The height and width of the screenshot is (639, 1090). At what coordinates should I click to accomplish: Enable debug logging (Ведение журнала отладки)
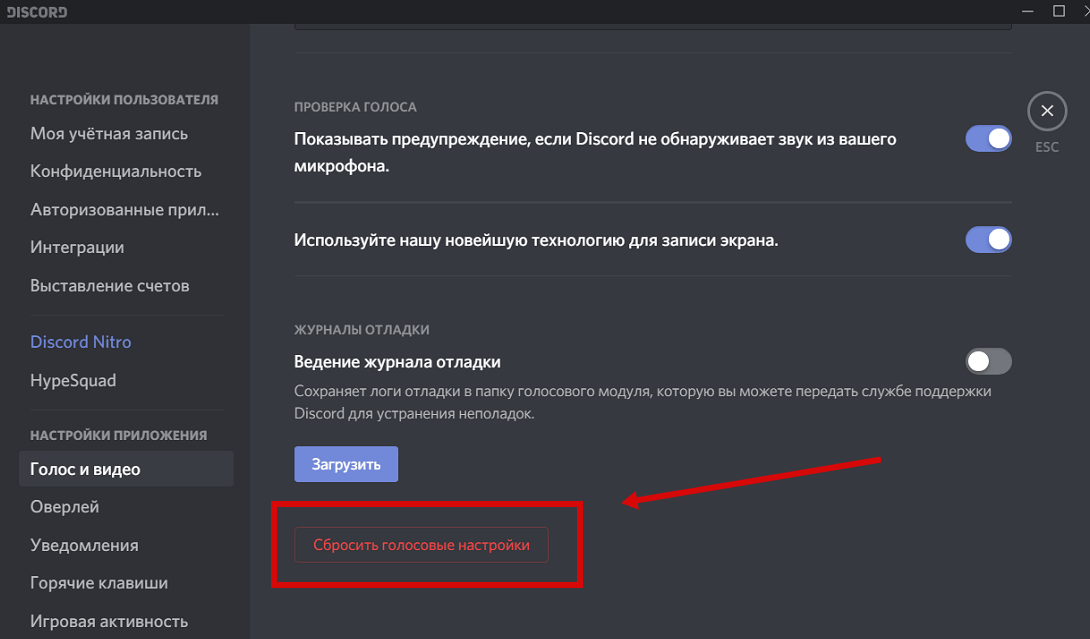tap(988, 361)
